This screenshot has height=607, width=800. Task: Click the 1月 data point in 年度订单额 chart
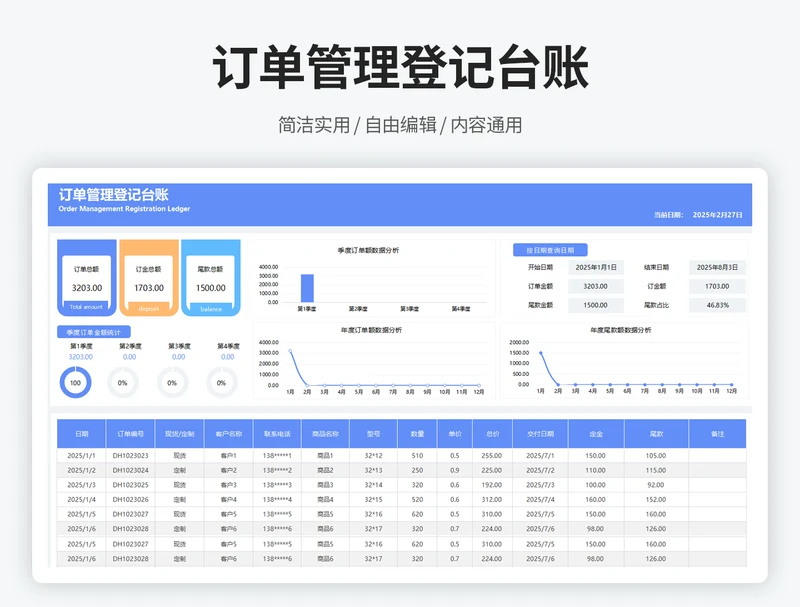(x=290, y=351)
